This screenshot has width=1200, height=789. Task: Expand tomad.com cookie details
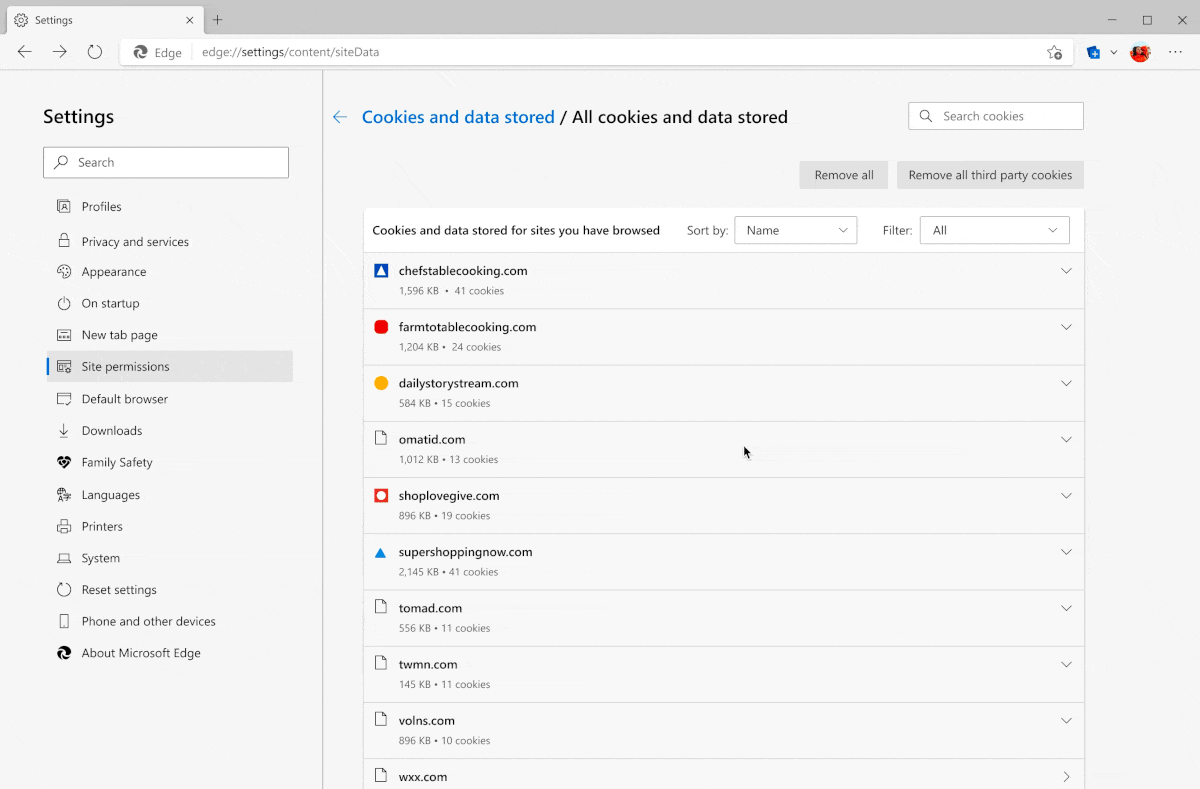tap(1066, 608)
